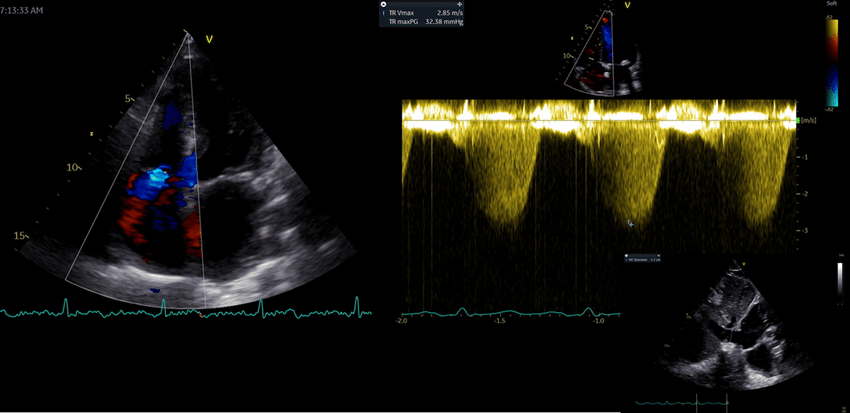This screenshot has height=413, width=850.
Task: Click the -2.0 time marker on the Doppler axis
Action: click(403, 321)
